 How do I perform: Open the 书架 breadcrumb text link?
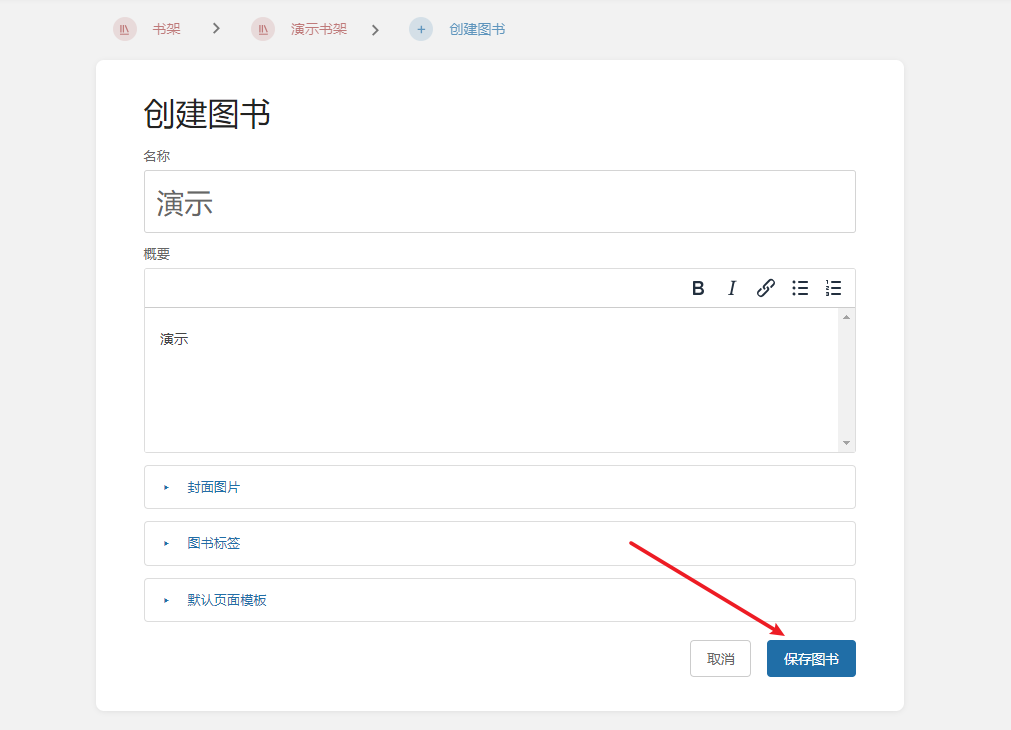166,29
